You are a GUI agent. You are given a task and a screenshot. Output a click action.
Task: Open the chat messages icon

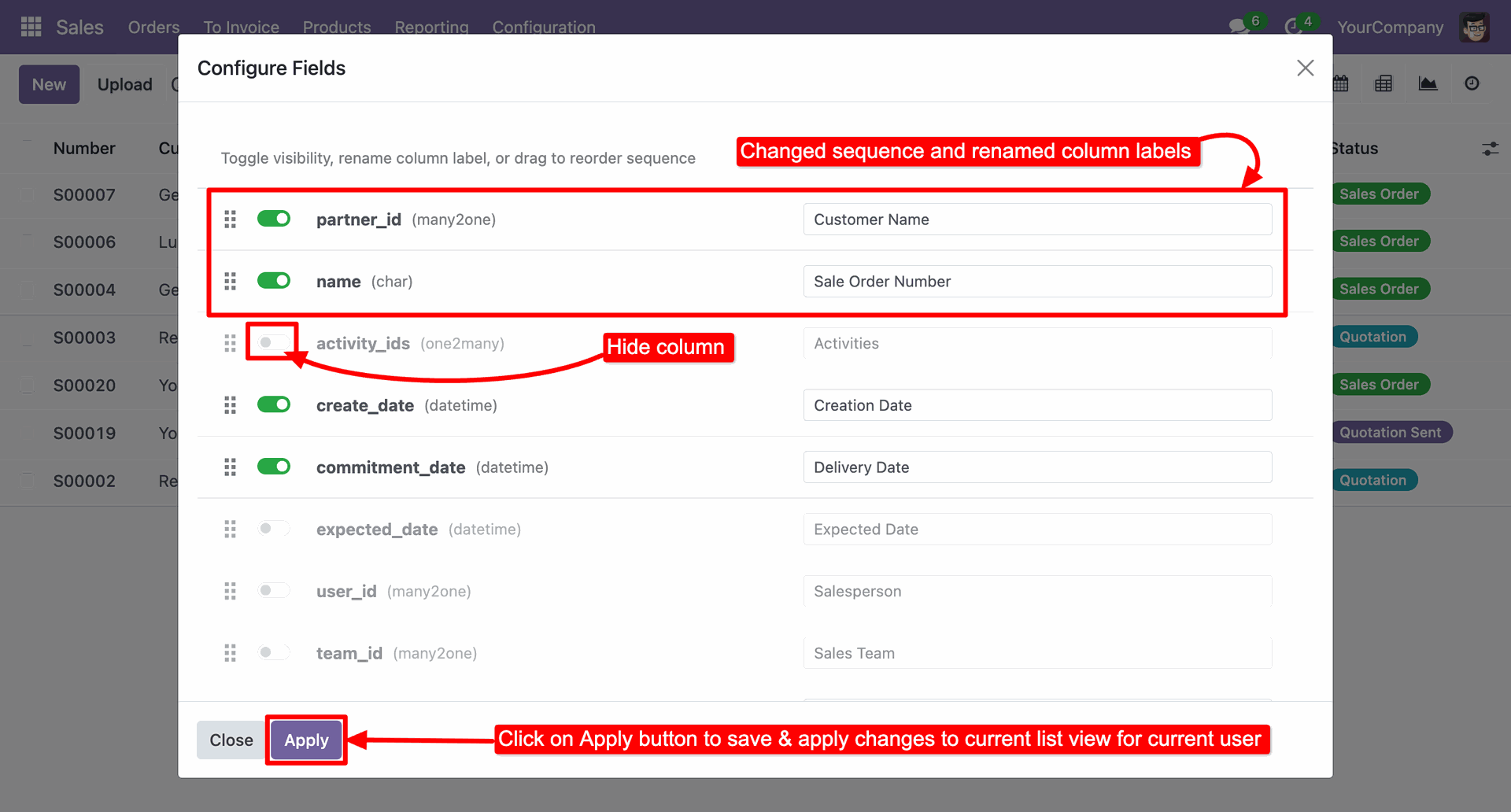(1239, 27)
